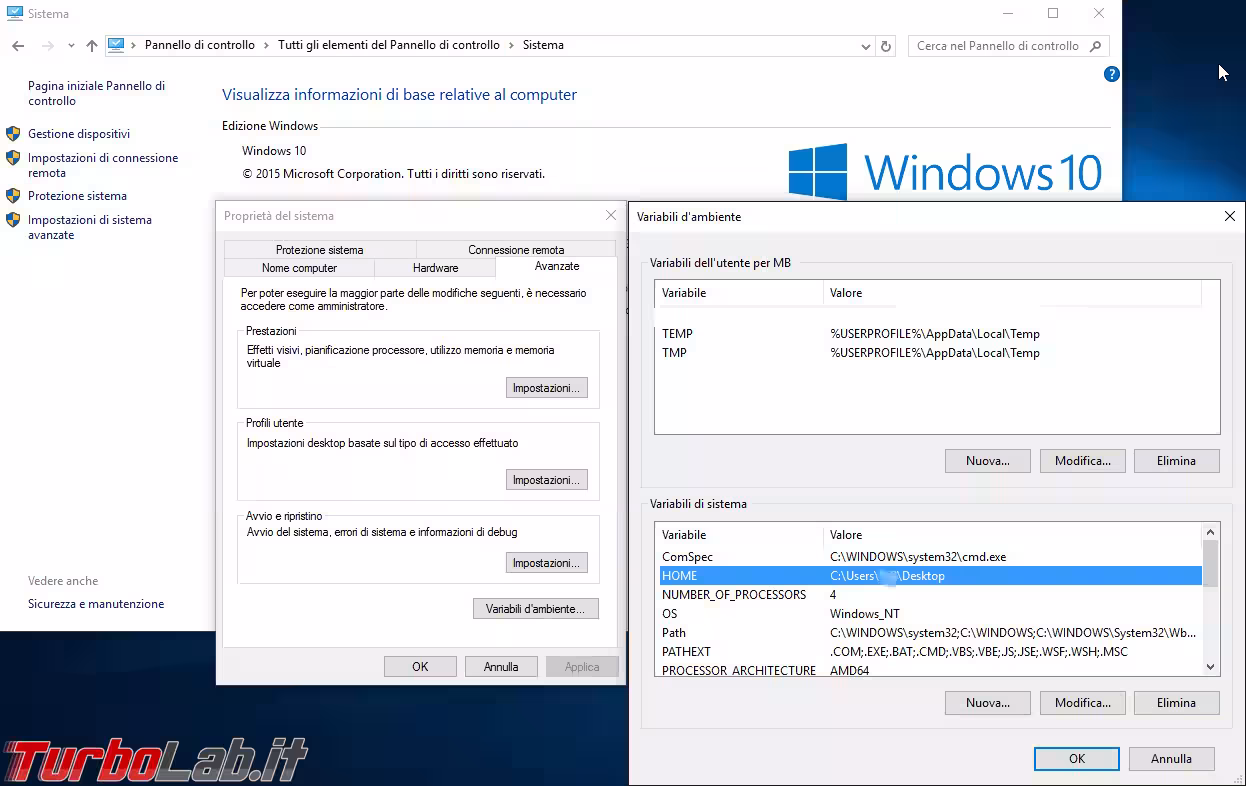This screenshot has width=1246, height=786.
Task: Click scroll down arrow in system variables
Action: (x=1211, y=667)
